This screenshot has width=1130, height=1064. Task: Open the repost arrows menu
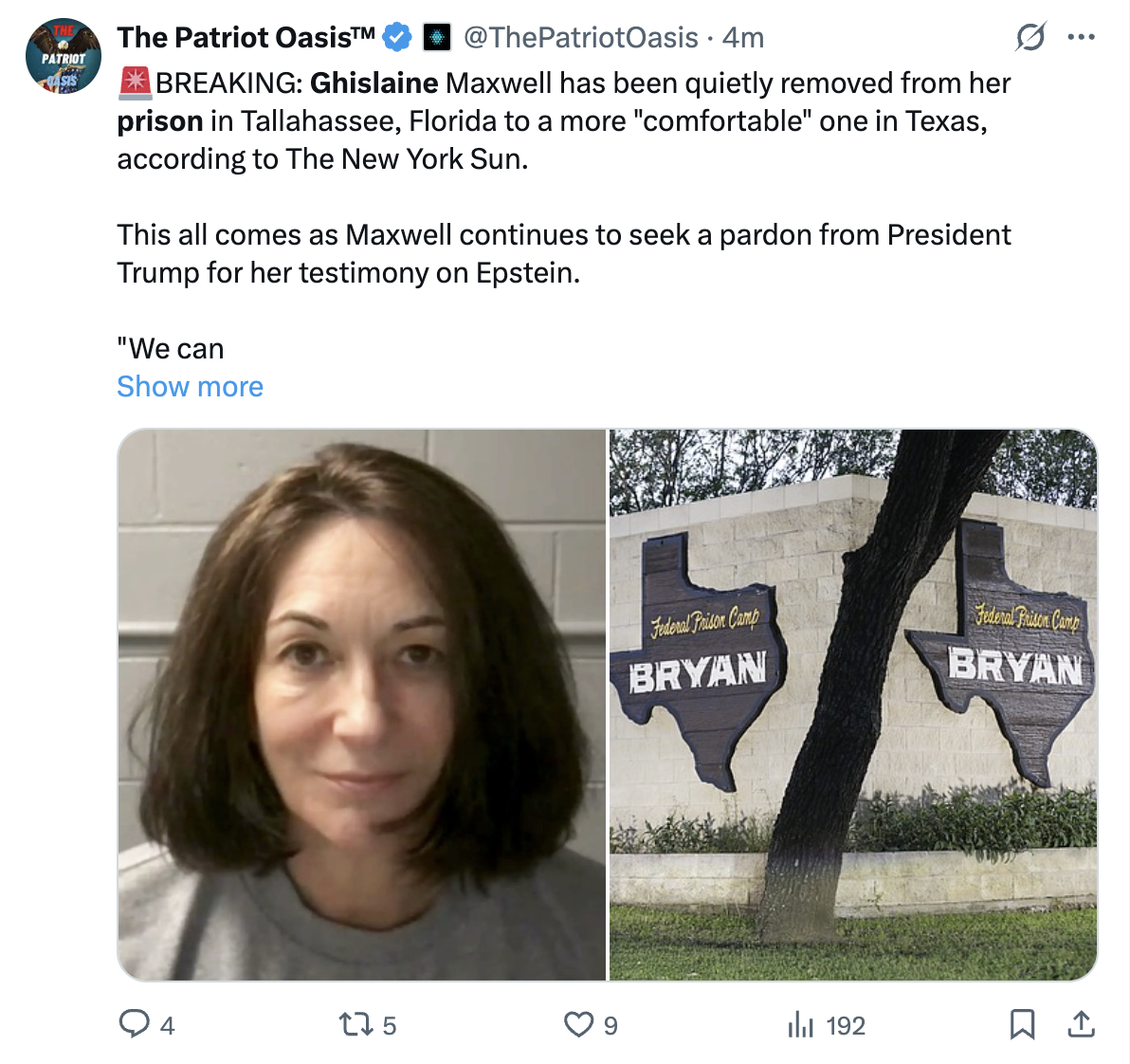(355, 1024)
